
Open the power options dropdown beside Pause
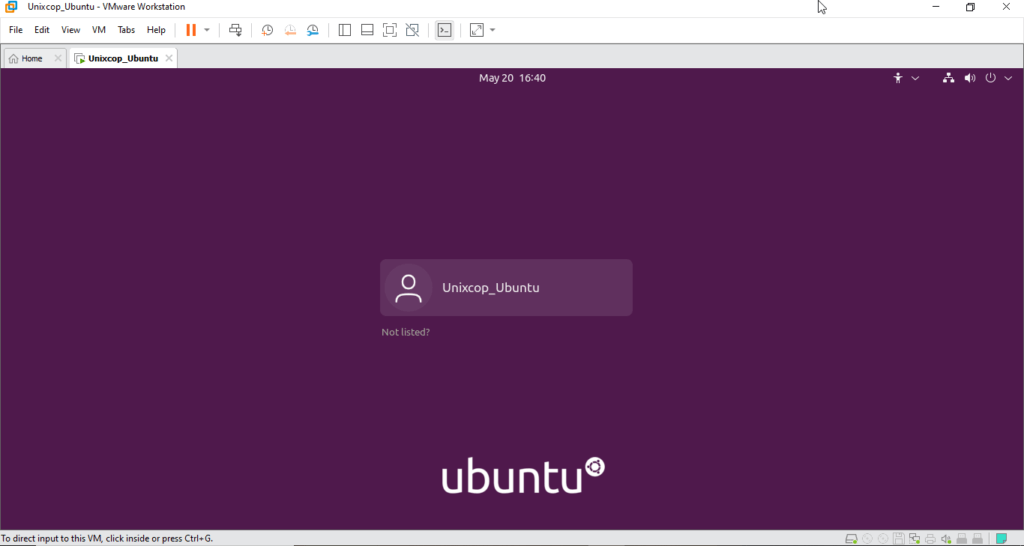point(207,30)
